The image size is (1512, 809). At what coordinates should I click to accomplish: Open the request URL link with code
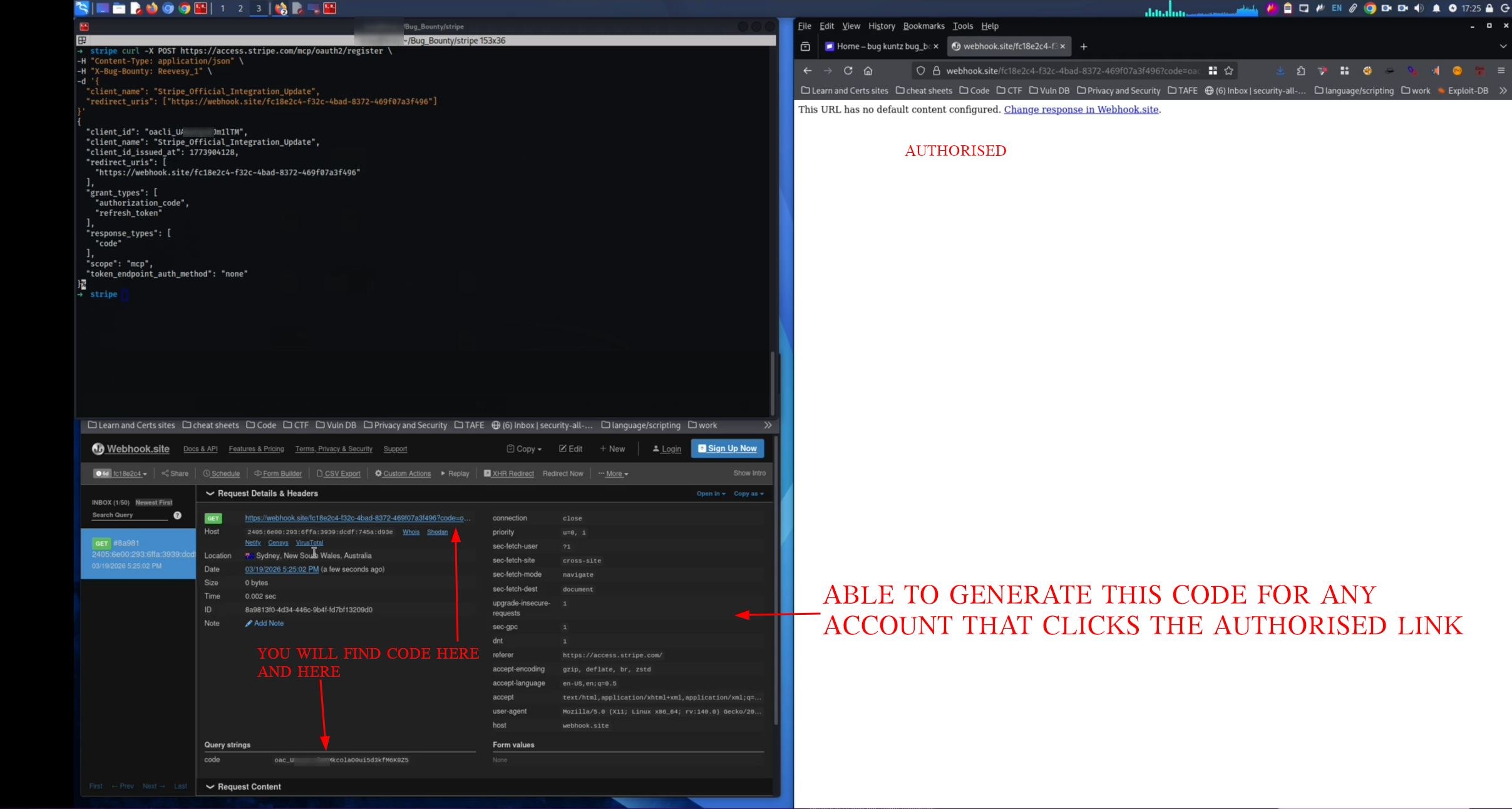[357, 518]
